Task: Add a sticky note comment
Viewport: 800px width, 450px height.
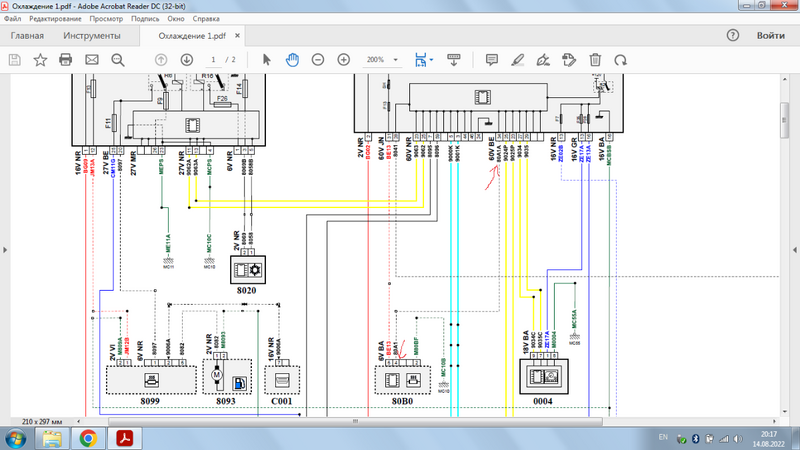Action: (x=492, y=60)
